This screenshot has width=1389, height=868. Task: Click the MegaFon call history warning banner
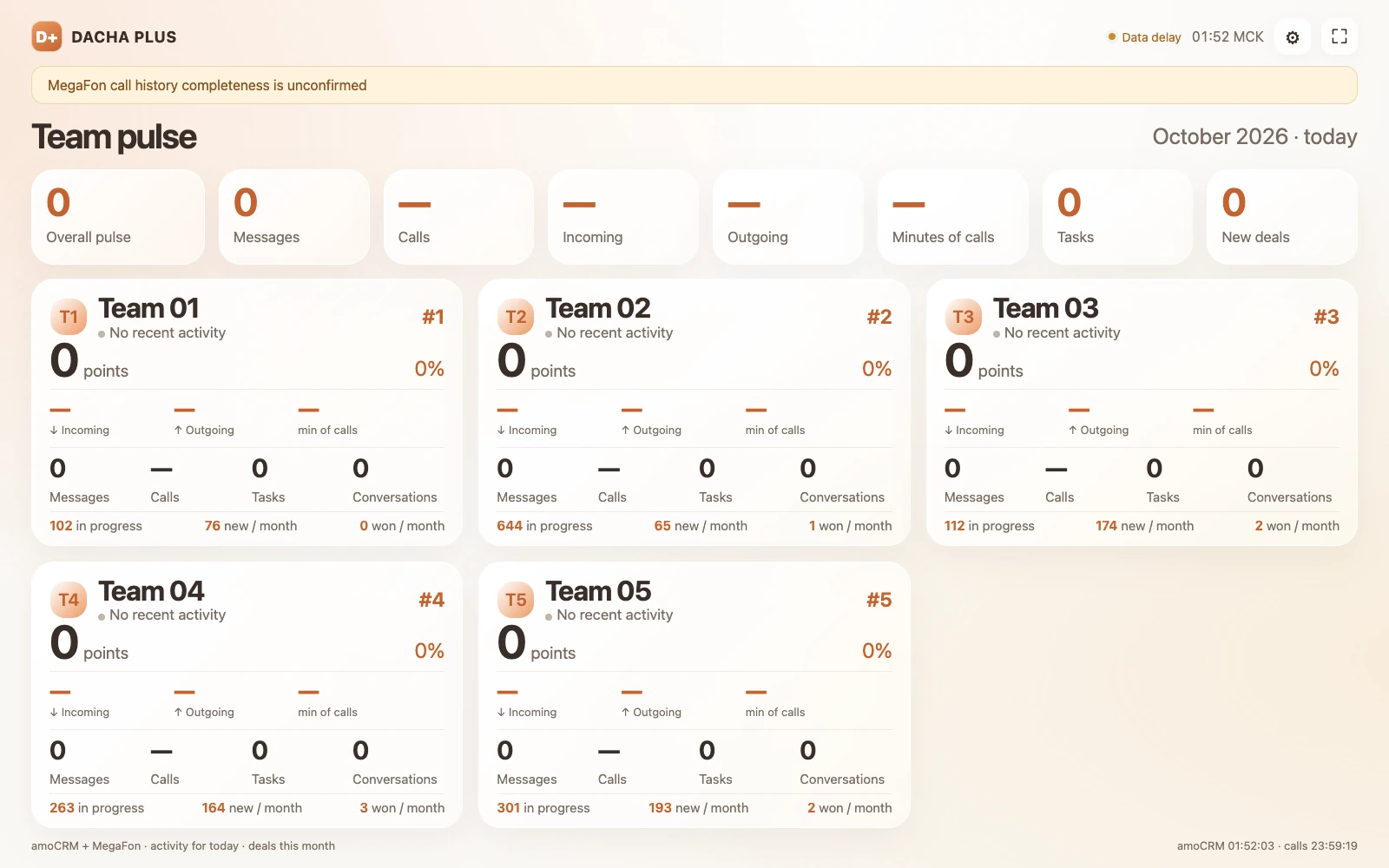694,85
